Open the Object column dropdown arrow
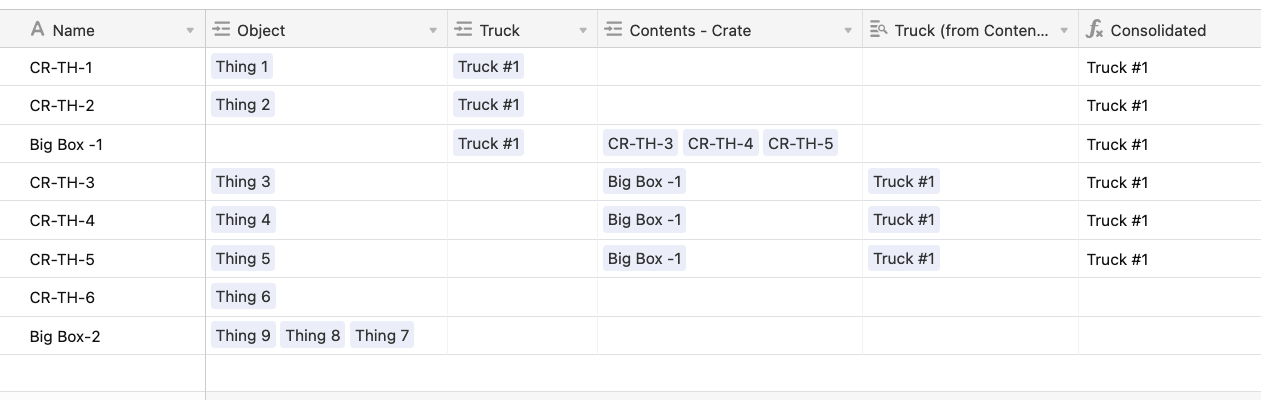 [x=433, y=31]
